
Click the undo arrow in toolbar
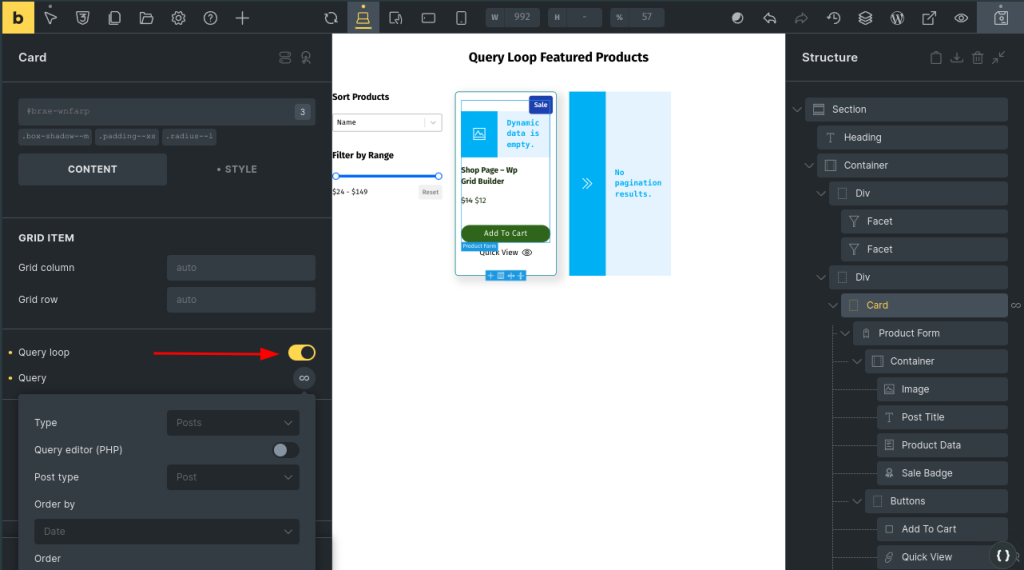tap(769, 18)
